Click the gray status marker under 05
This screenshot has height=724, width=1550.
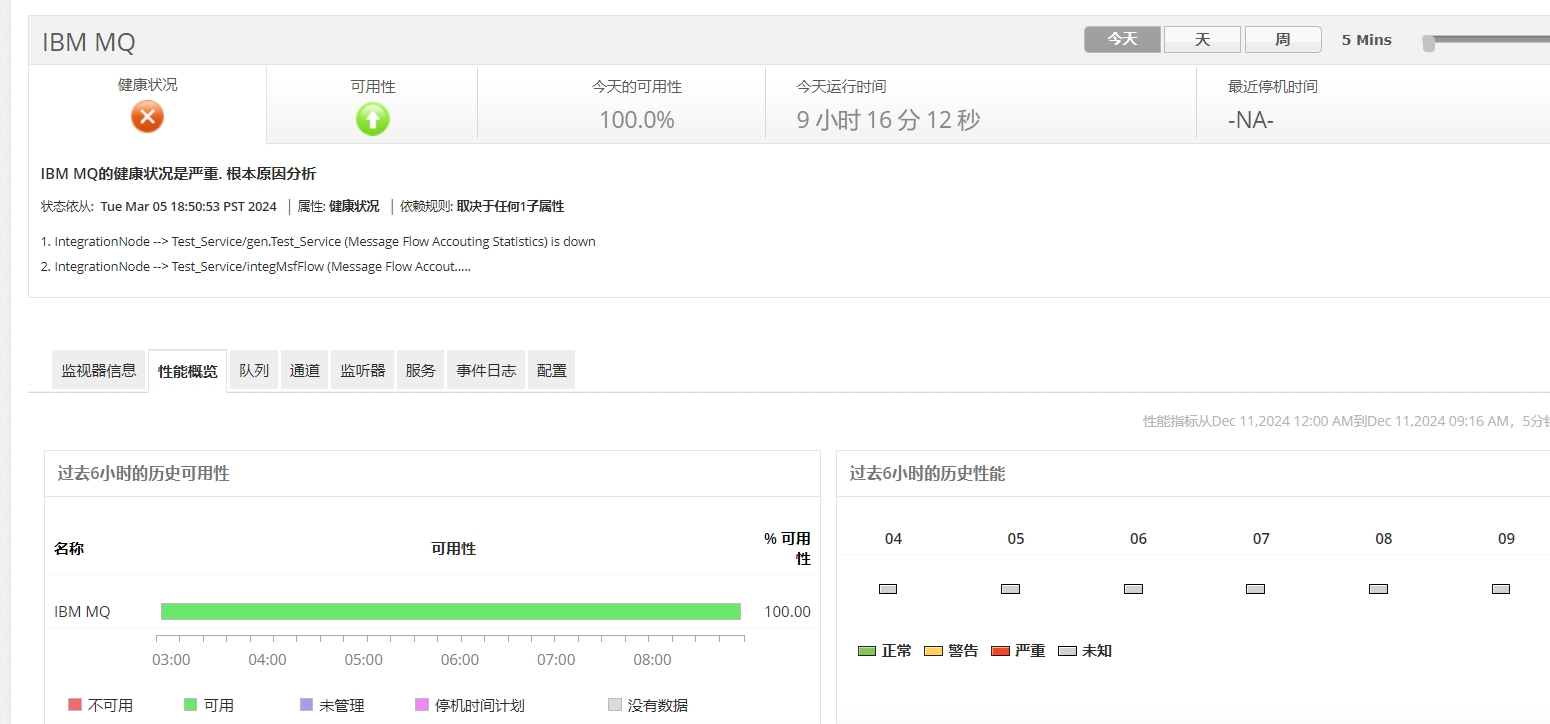[x=1010, y=589]
